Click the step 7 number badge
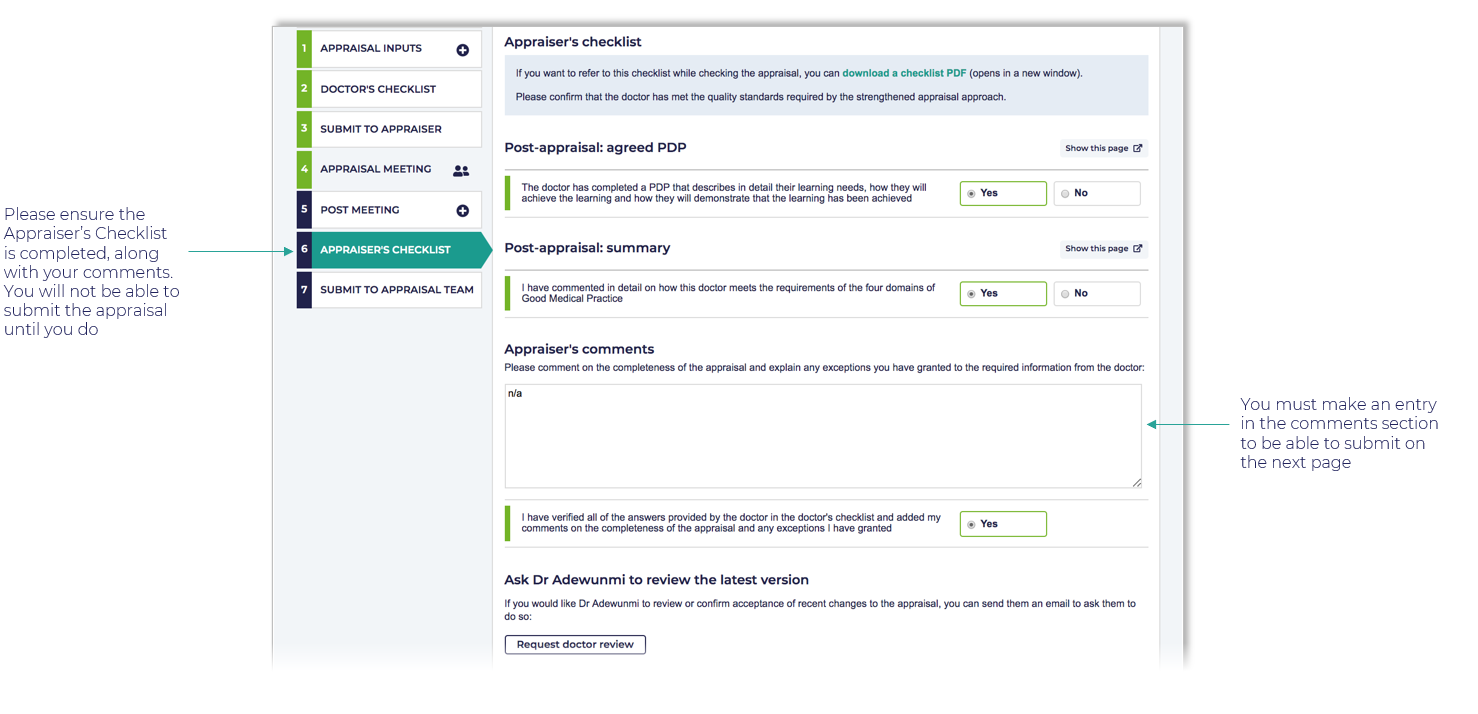Screen dimensions: 1478x714 click(304, 290)
